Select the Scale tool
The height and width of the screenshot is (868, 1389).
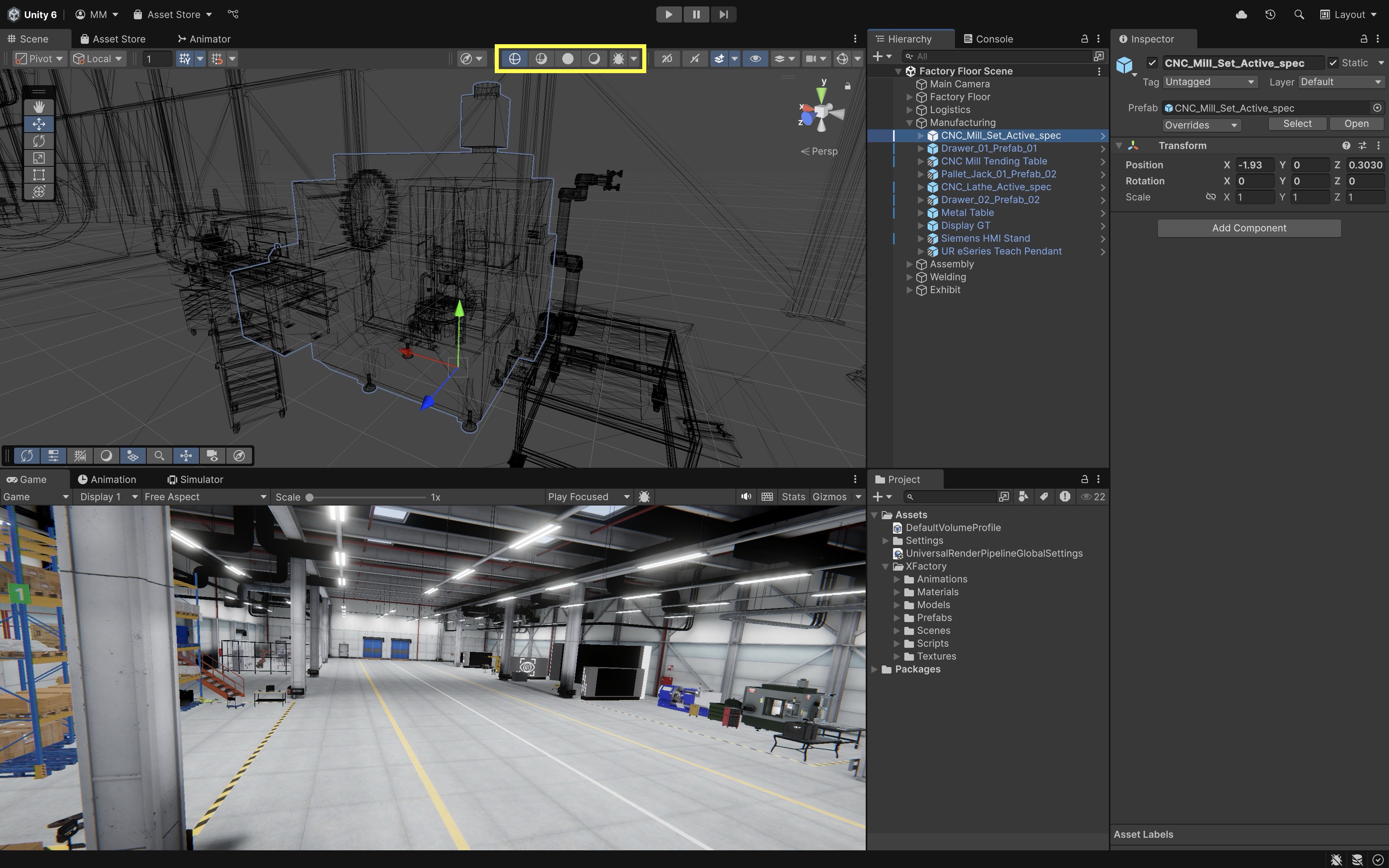click(x=39, y=158)
